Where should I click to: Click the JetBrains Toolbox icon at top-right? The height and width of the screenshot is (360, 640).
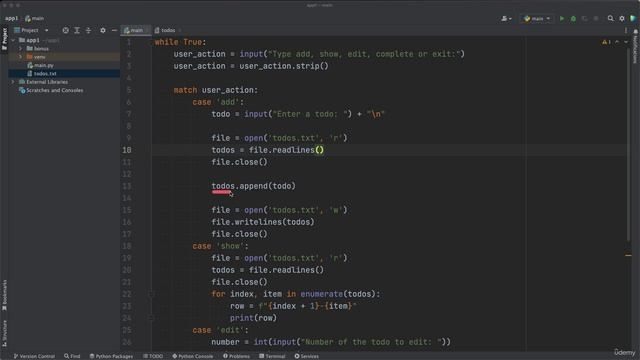click(633, 18)
